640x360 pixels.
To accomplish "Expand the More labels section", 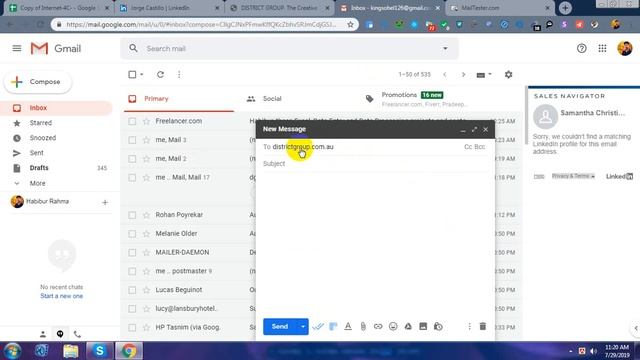I will 37,183.
